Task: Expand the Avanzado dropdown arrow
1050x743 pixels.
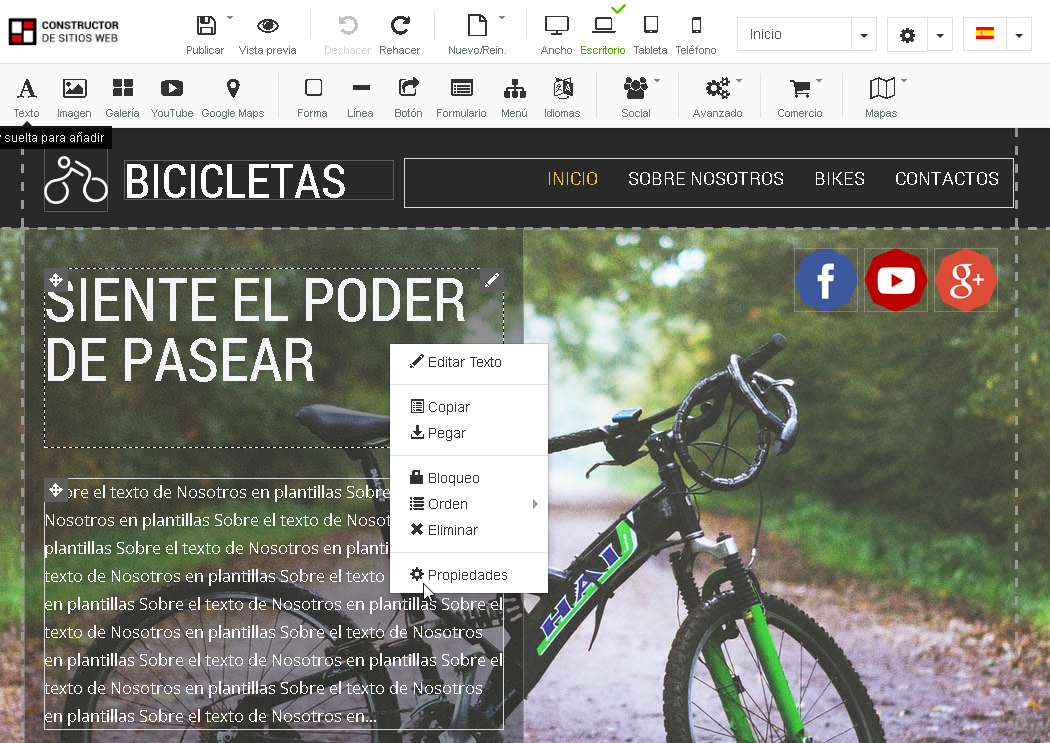Action: click(739, 80)
